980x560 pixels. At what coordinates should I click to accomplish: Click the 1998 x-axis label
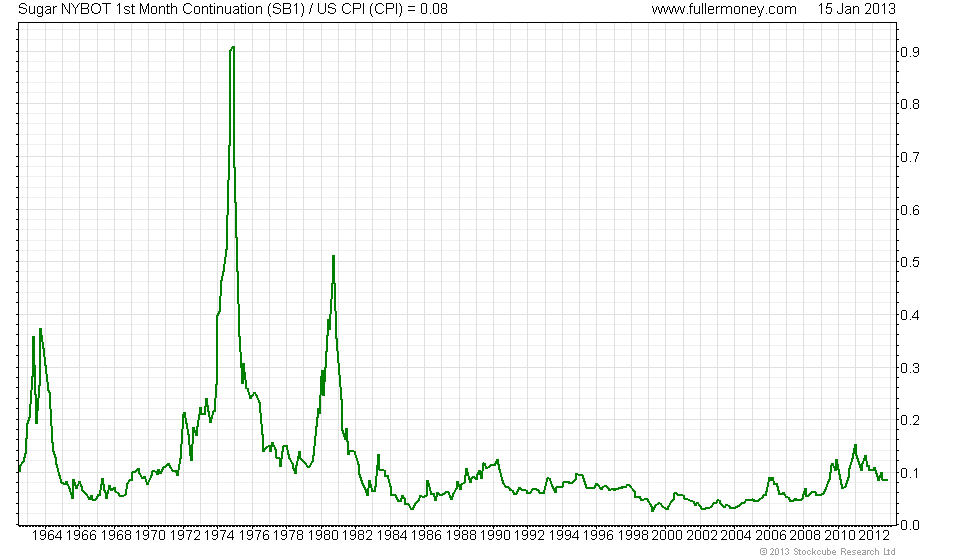(x=632, y=536)
